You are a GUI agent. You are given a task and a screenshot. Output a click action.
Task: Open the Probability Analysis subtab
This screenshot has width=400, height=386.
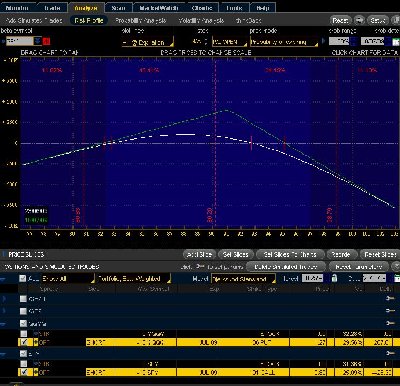(141, 20)
